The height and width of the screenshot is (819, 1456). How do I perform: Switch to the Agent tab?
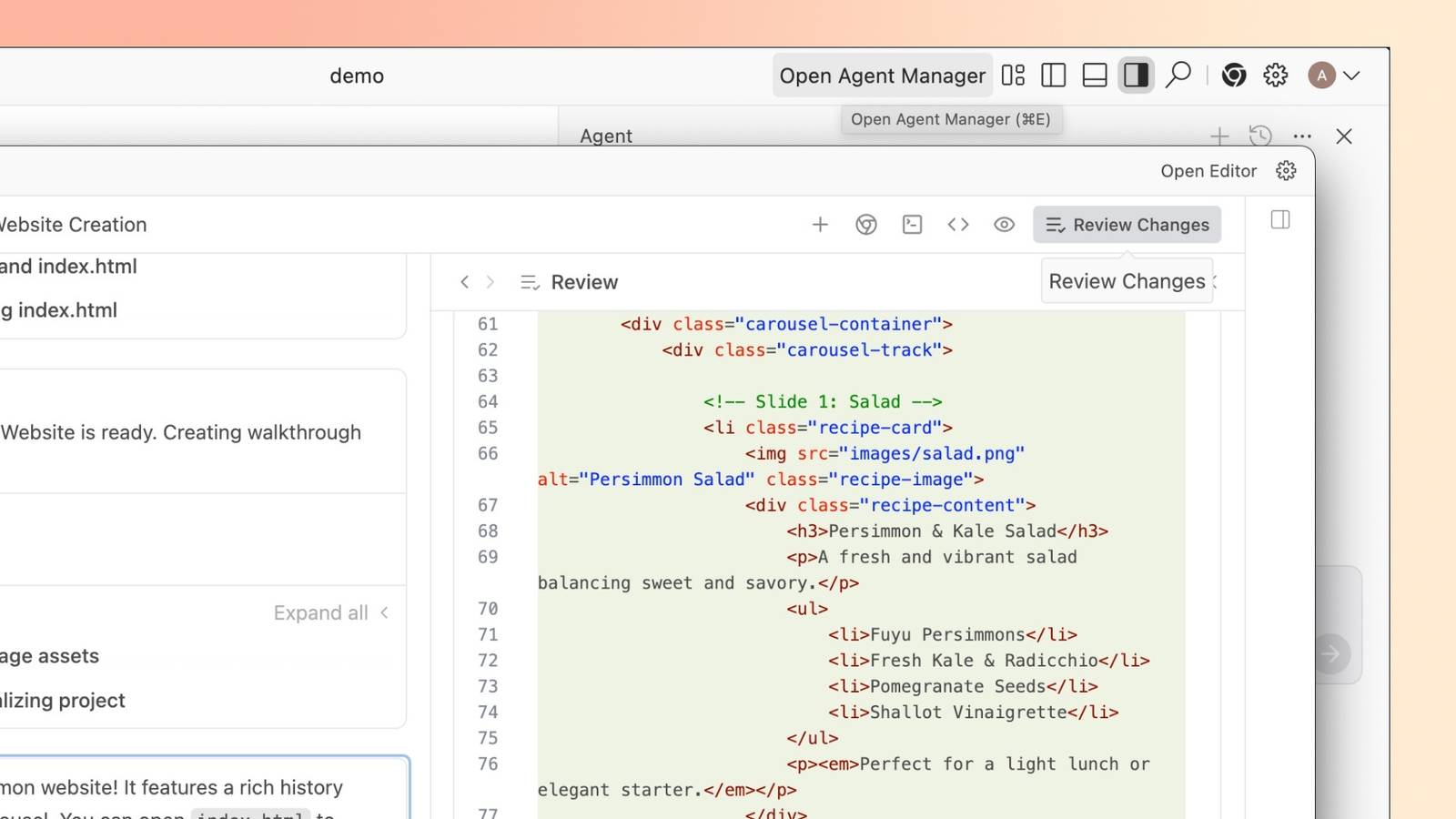click(605, 136)
